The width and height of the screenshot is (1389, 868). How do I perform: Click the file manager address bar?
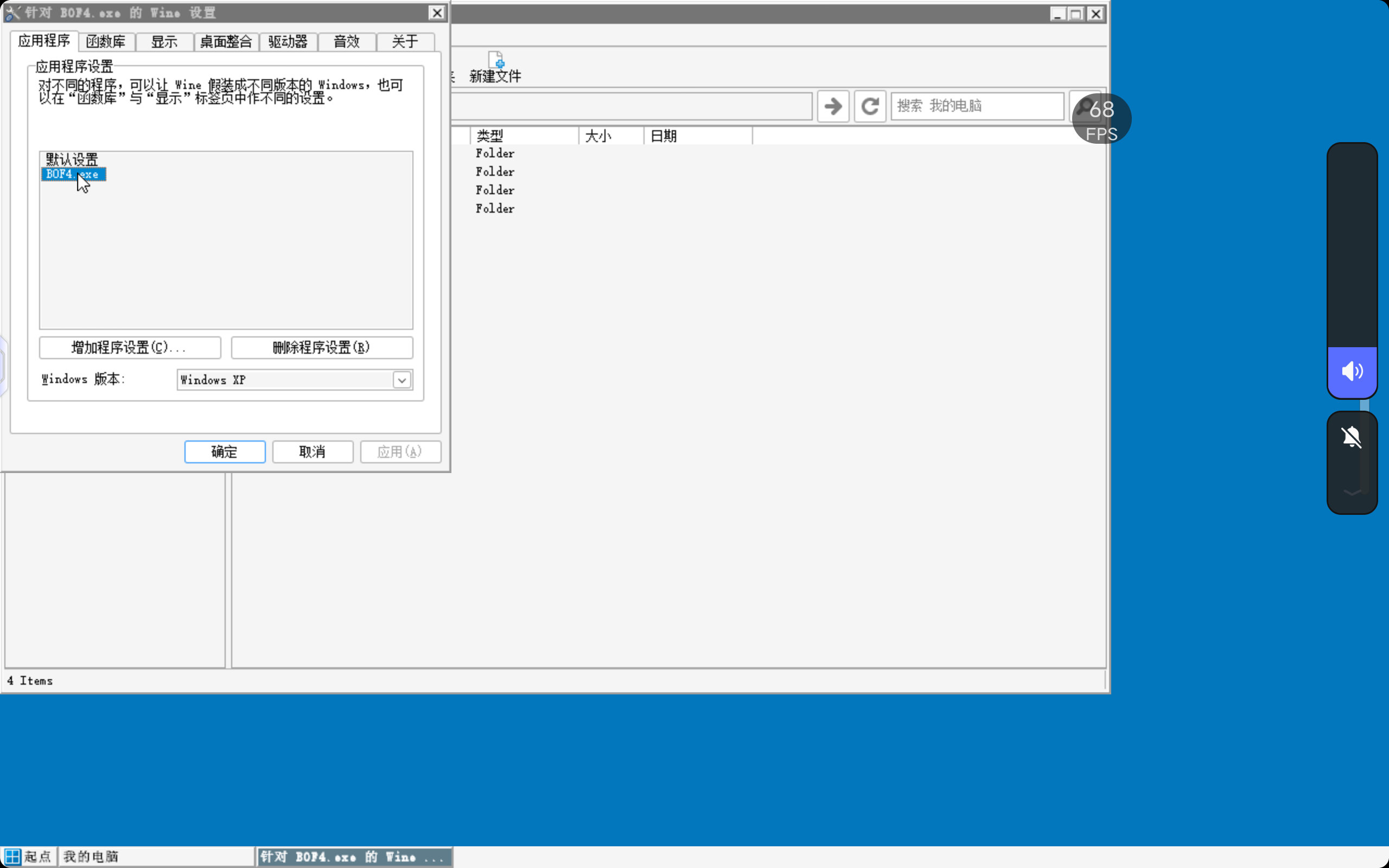click(x=632, y=106)
